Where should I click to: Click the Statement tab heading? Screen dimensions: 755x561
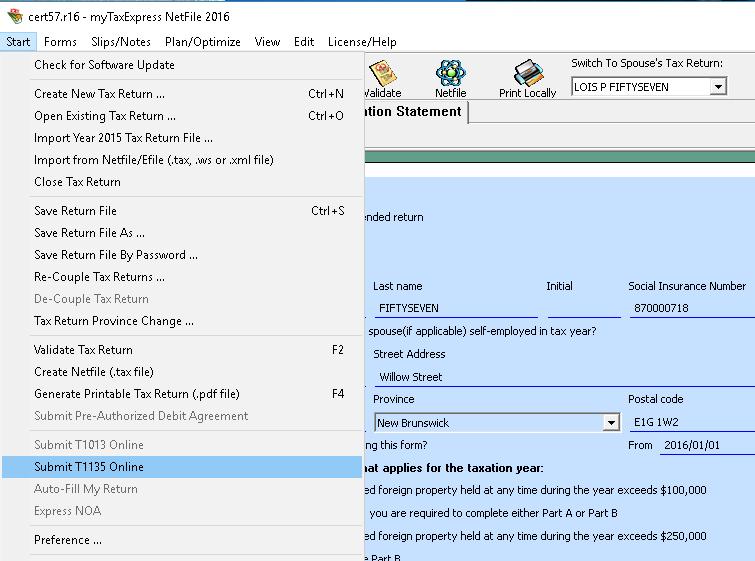point(415,112)
